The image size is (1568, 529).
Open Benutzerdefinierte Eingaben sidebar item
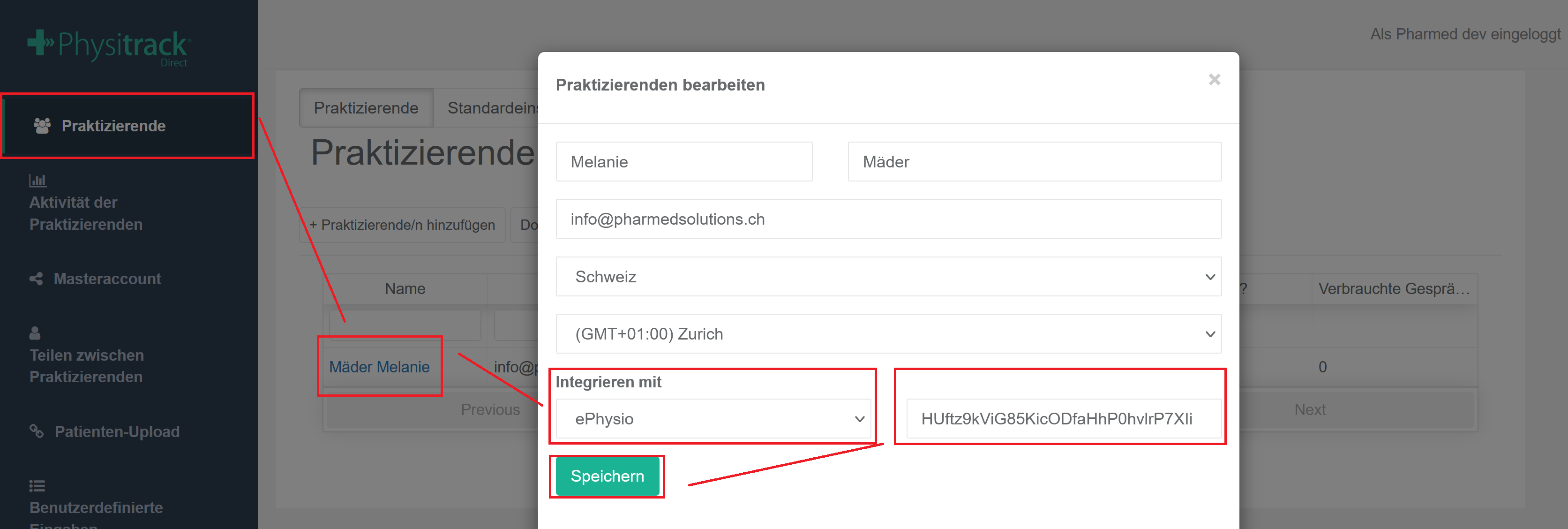(x=96, y=505)
